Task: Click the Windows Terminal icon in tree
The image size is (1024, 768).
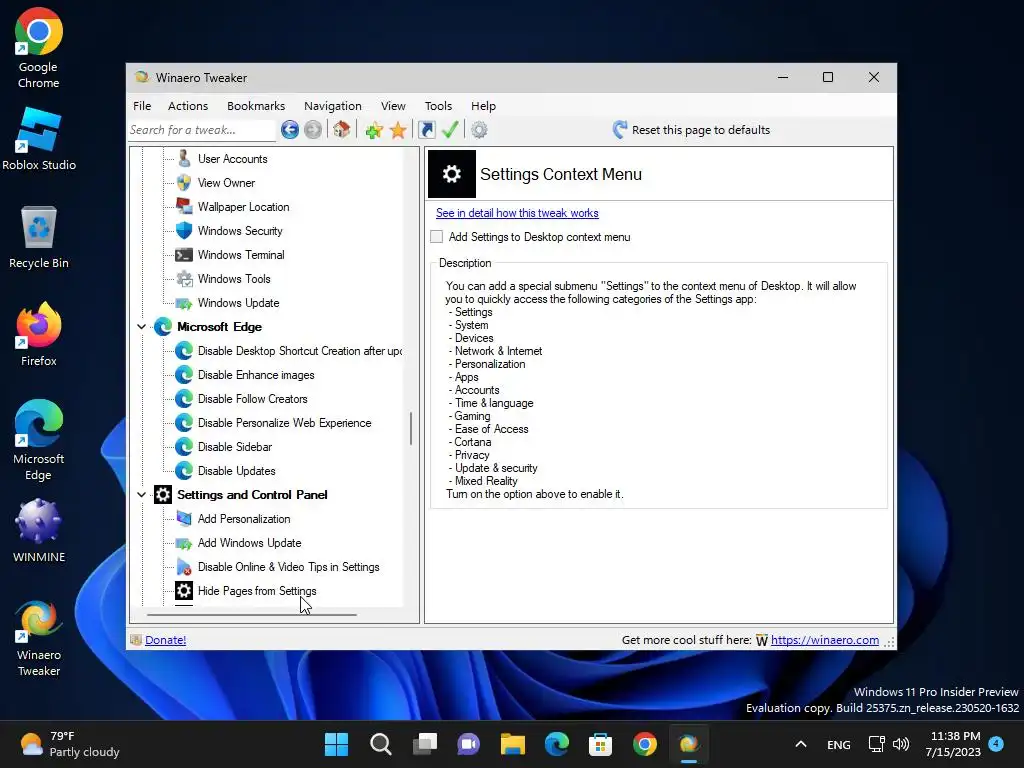Action: pos(184,255)
